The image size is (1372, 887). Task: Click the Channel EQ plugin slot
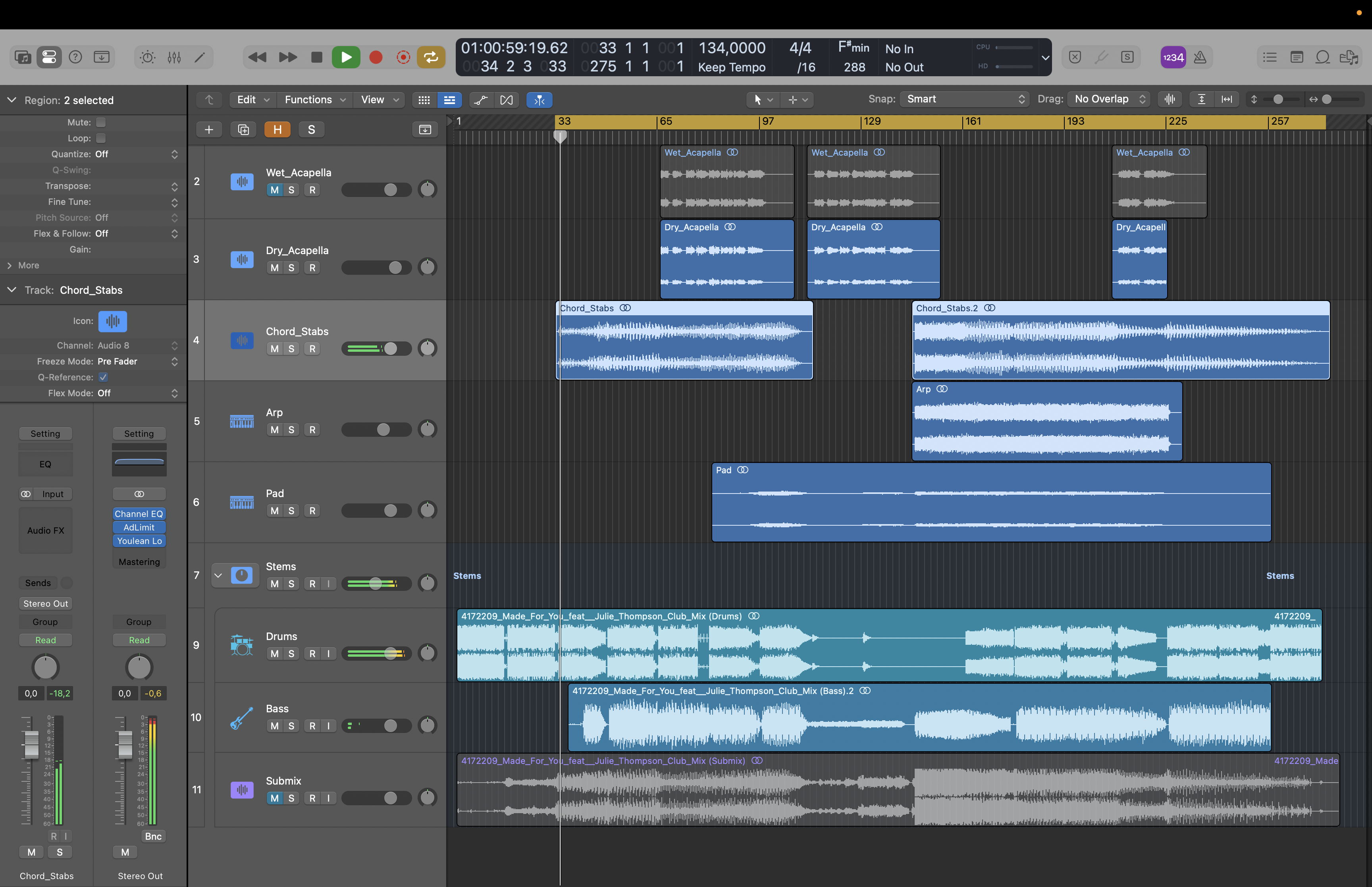139,514
